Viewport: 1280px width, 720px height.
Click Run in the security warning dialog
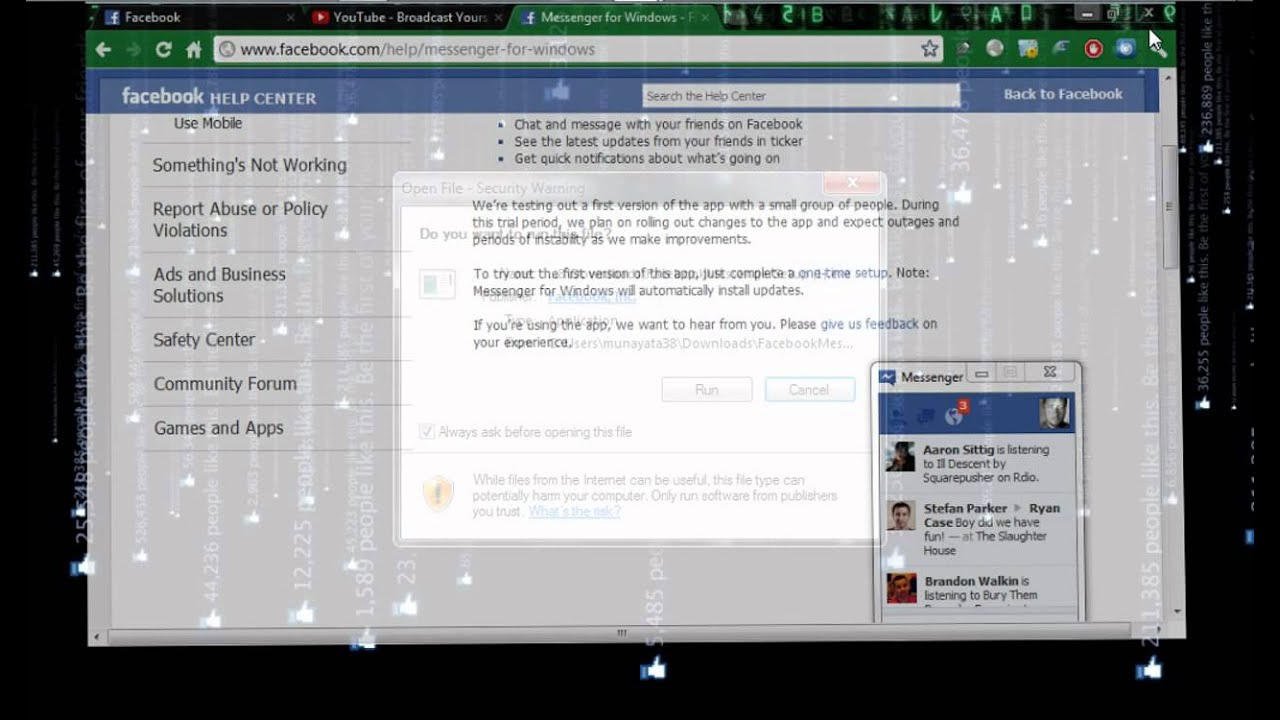[x=707, y=390]
